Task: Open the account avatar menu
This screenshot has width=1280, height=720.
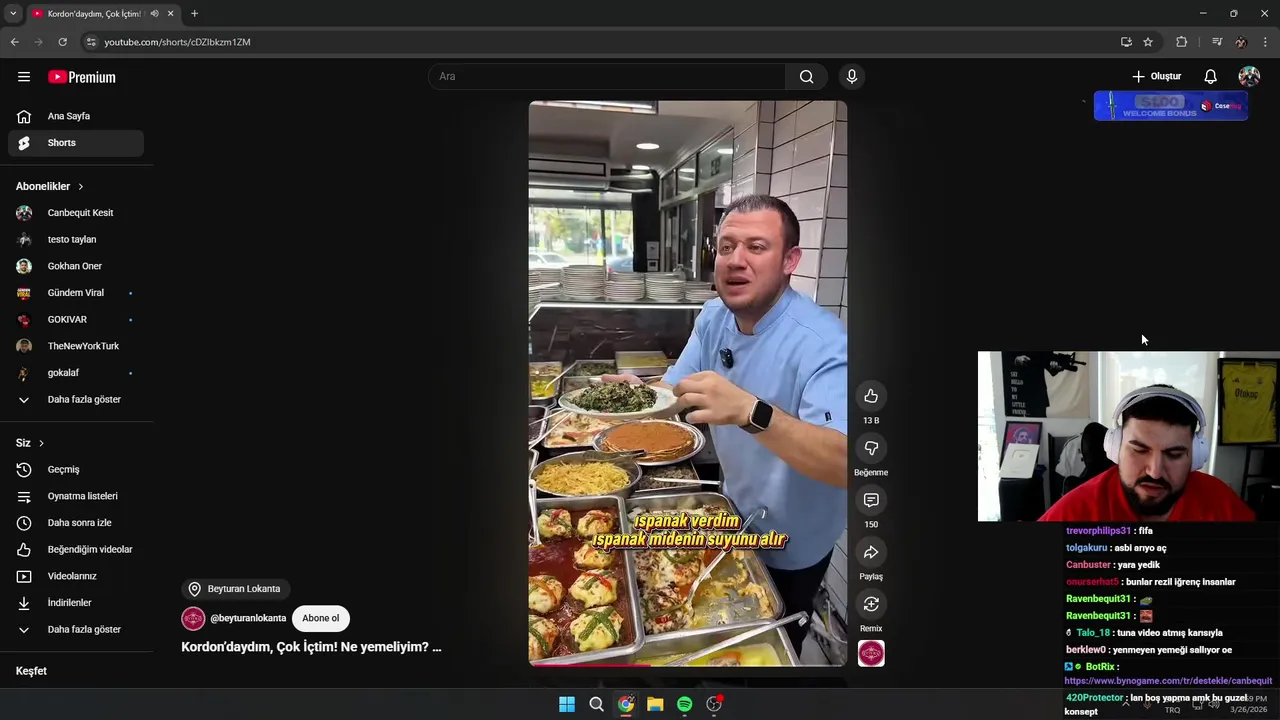Action: [1249, 77]
